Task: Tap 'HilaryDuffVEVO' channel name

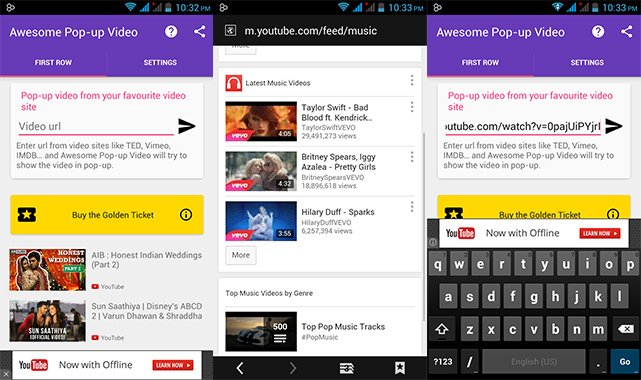Action: tap(326, 222)
